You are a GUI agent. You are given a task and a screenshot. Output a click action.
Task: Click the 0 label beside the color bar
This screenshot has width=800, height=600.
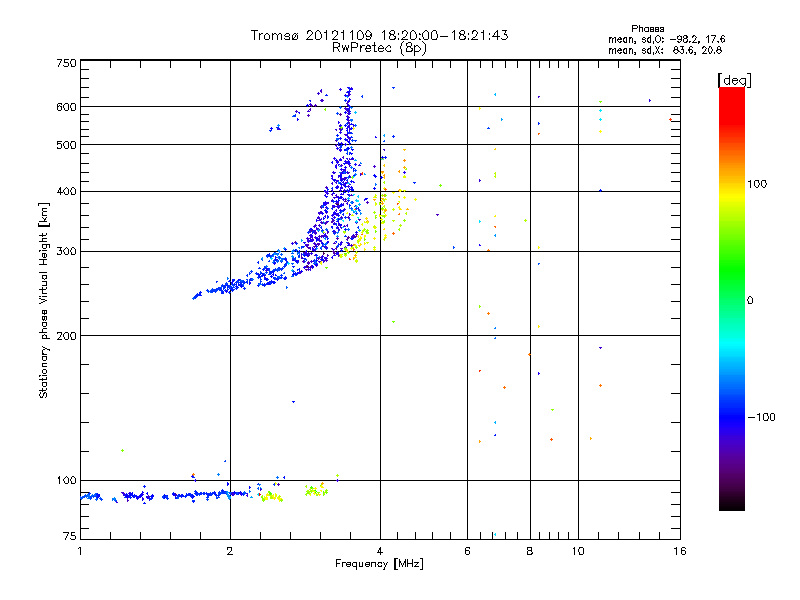[750, 301]
